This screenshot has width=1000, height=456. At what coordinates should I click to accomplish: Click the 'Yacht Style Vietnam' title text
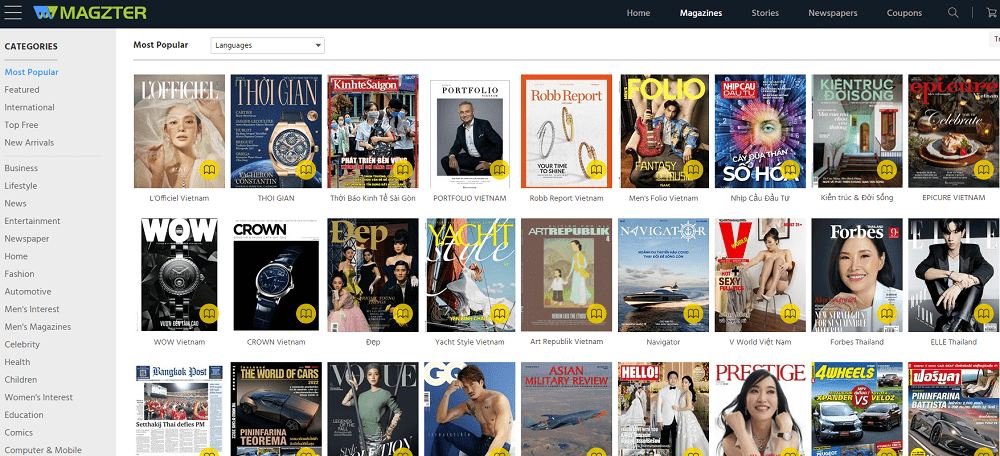point(470,342)
